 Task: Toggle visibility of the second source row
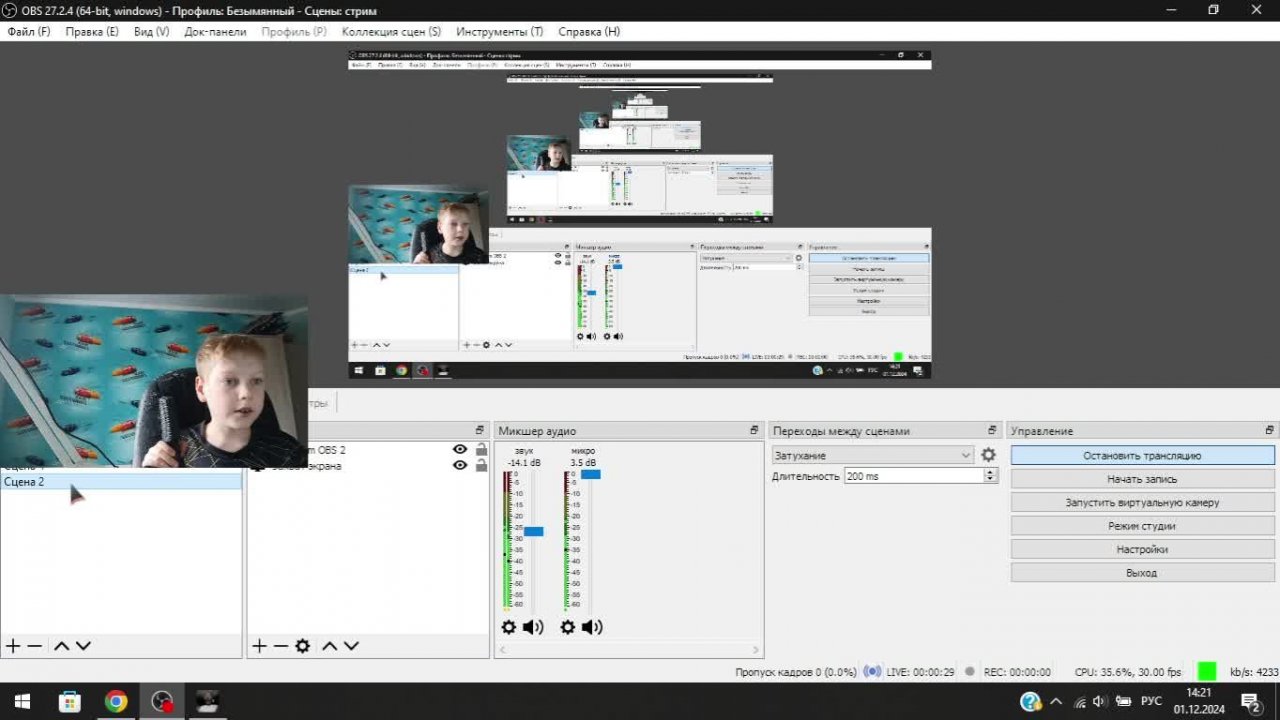click(460, 466)
